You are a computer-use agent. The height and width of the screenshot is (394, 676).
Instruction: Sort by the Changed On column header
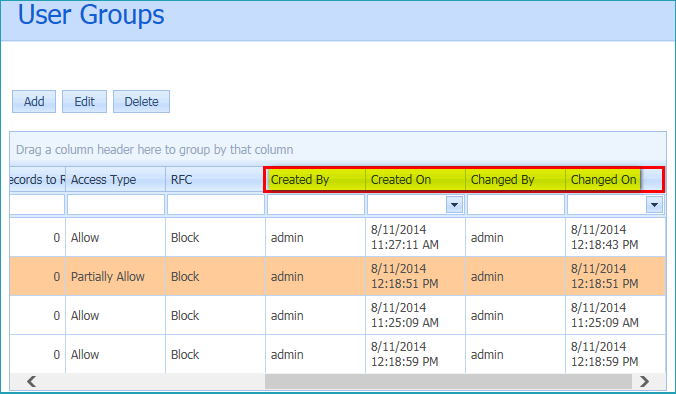click(604, 179)
